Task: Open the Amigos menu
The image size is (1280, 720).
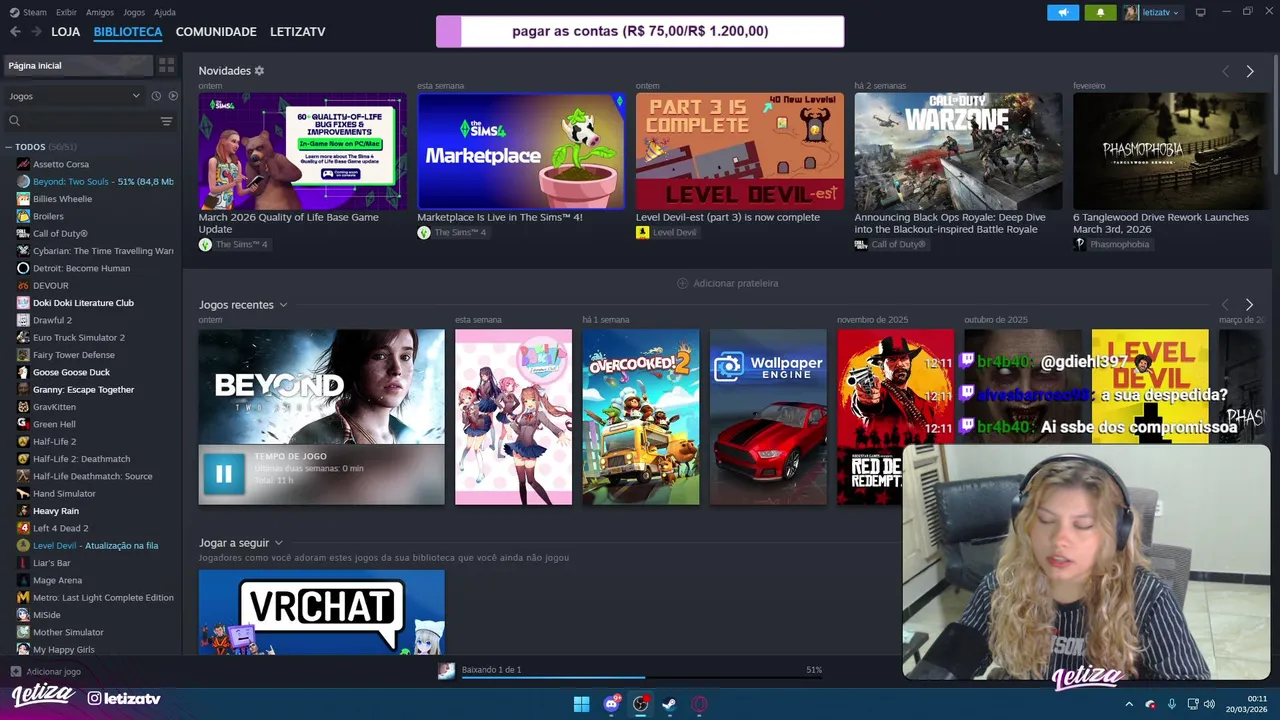Action: tap(100, 12)
